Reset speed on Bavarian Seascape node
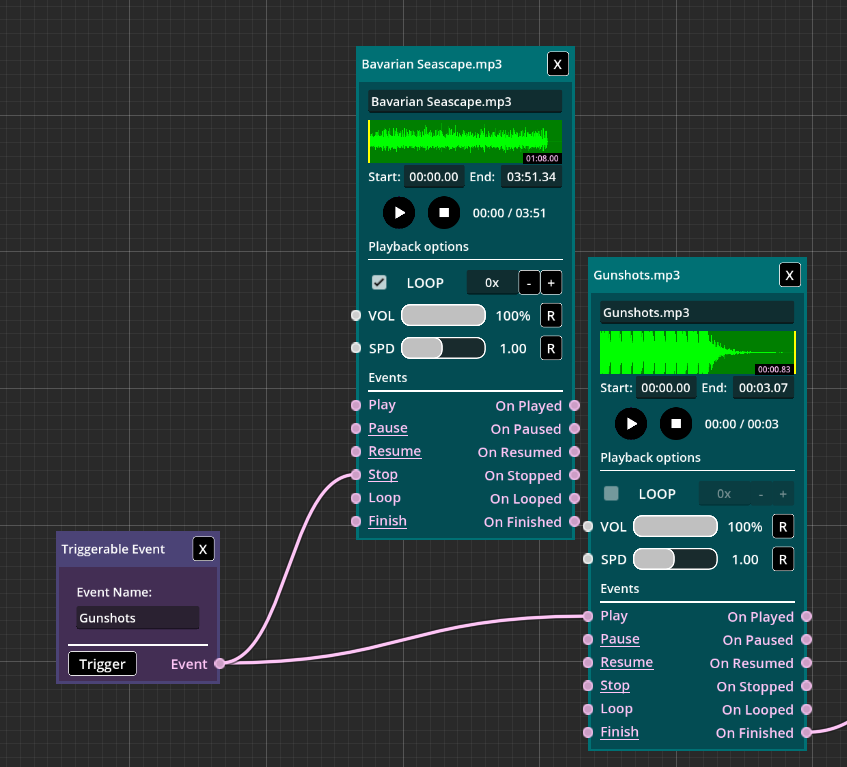The height and width of the screenshot is (767, 847). pyautogui.click(x=551, y=348)
